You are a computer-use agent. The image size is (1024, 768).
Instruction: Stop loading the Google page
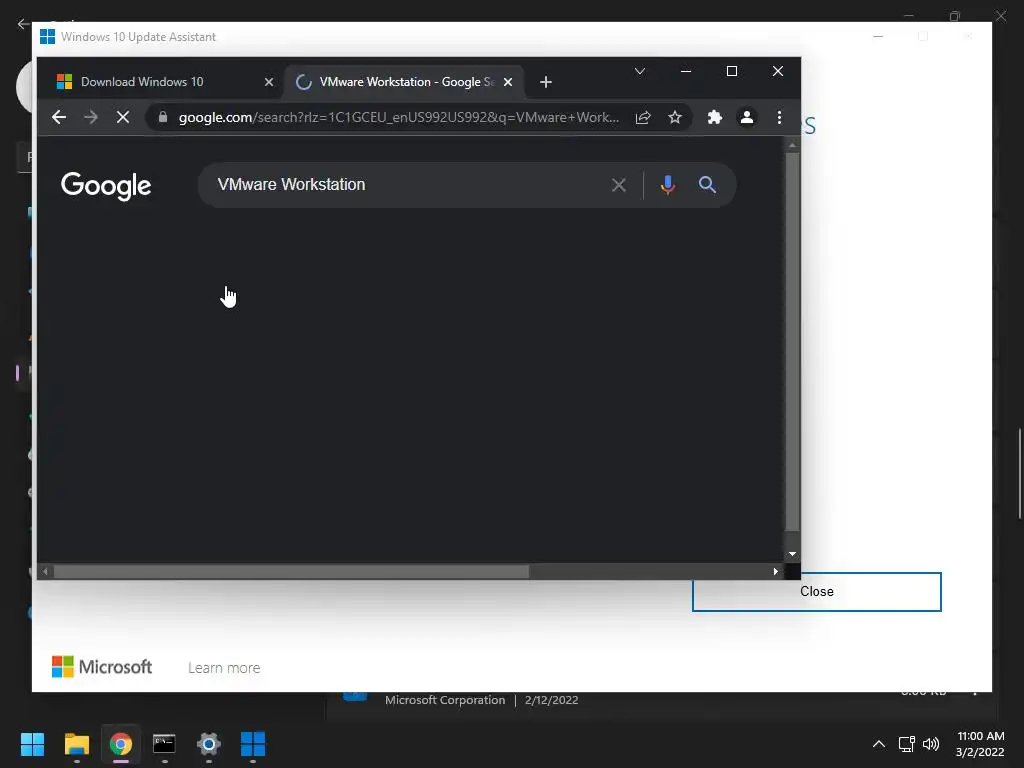pos(123,118)
